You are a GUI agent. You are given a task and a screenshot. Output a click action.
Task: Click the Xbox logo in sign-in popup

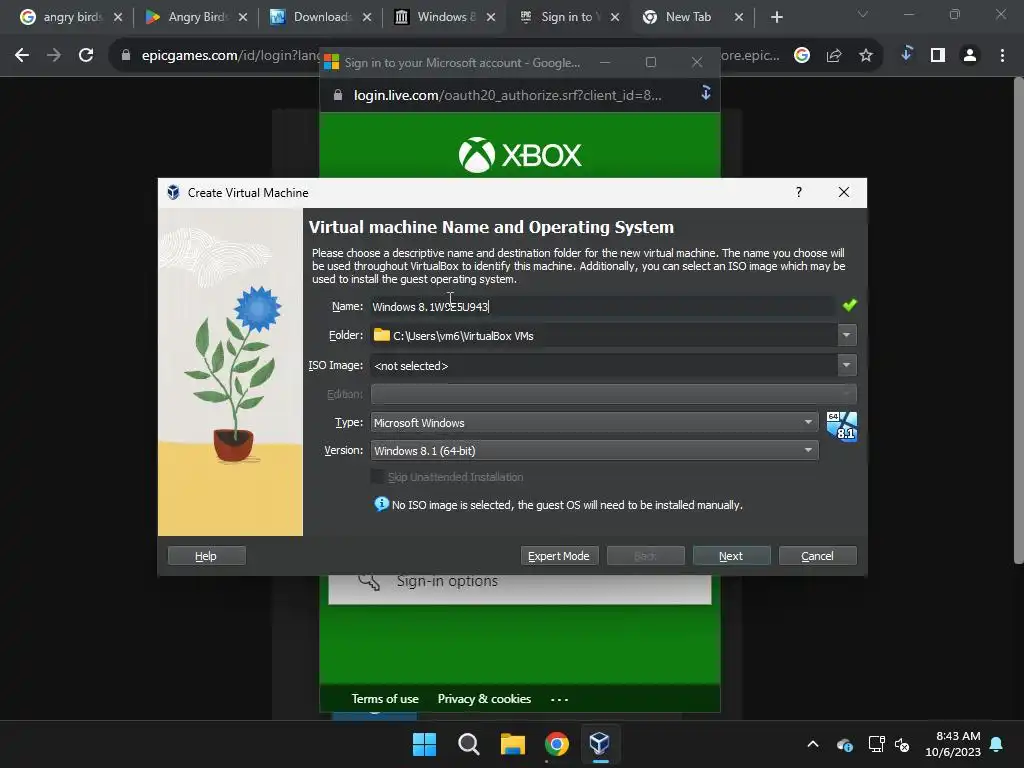click(520, 155)
